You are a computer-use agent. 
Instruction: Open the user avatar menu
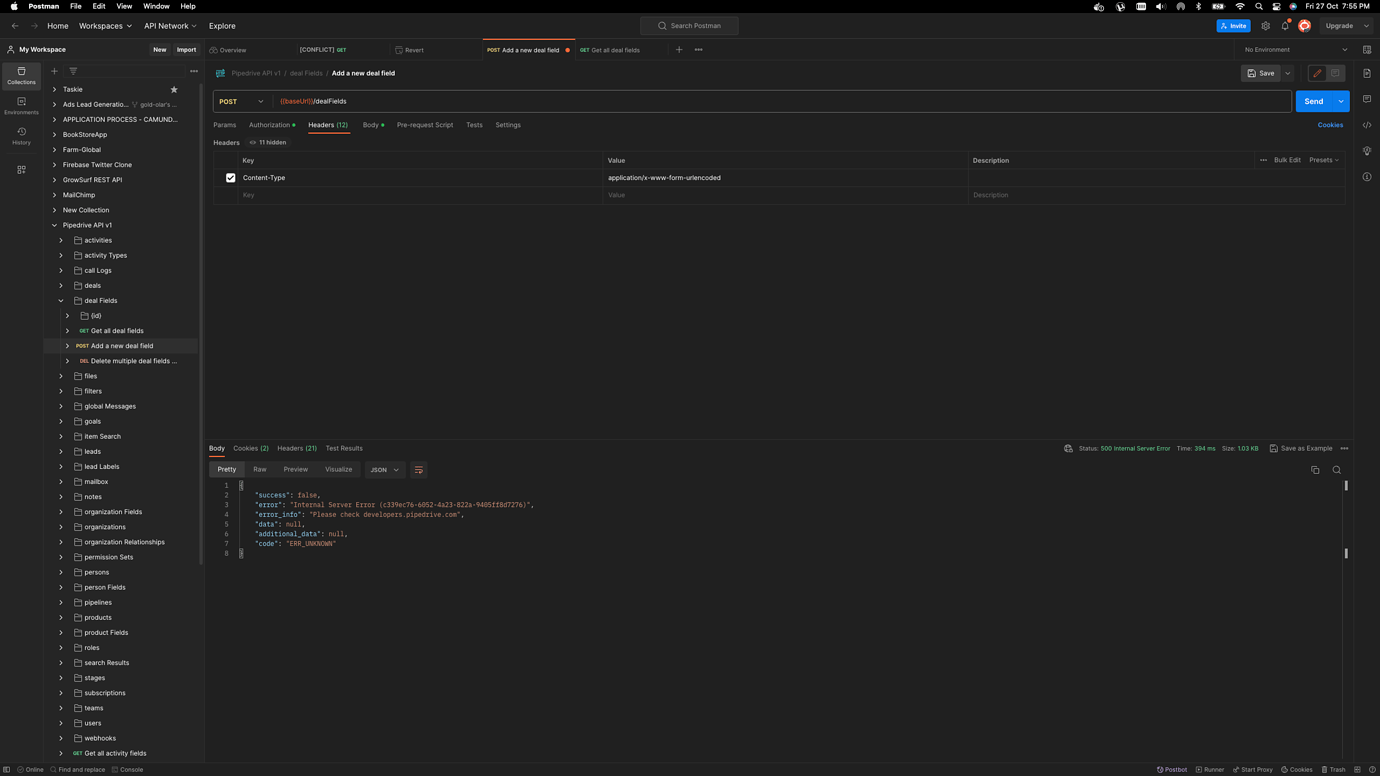tap(1304, 26)
